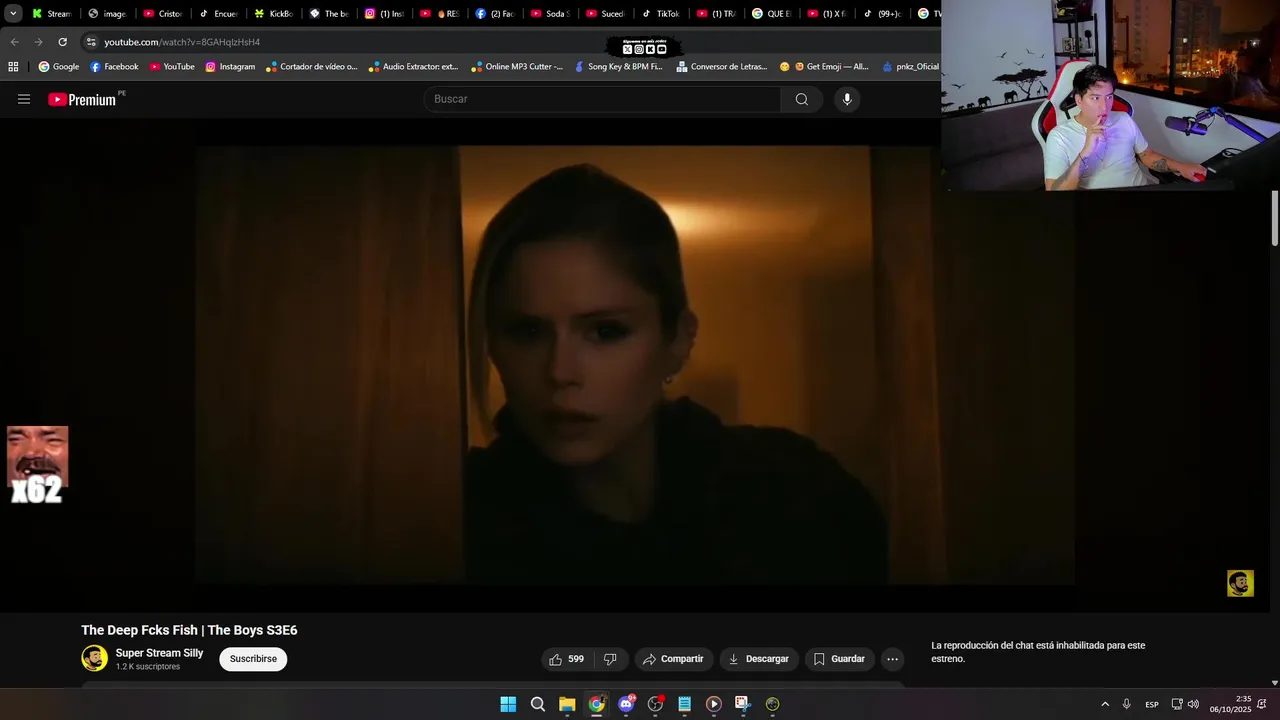The height and width of the screenshot is (720, 1280).
Task: Open the network icon in system tray
Action: pos(1177,704)
